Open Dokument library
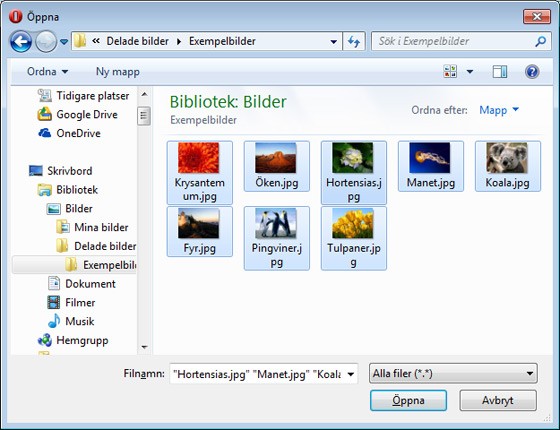The image size is (560, 430). [82, 284]
